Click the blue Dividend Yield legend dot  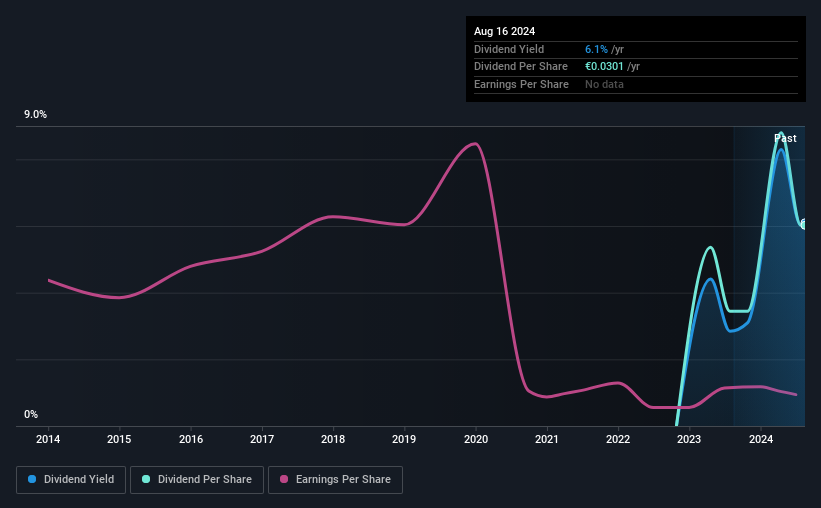point(32,479)
